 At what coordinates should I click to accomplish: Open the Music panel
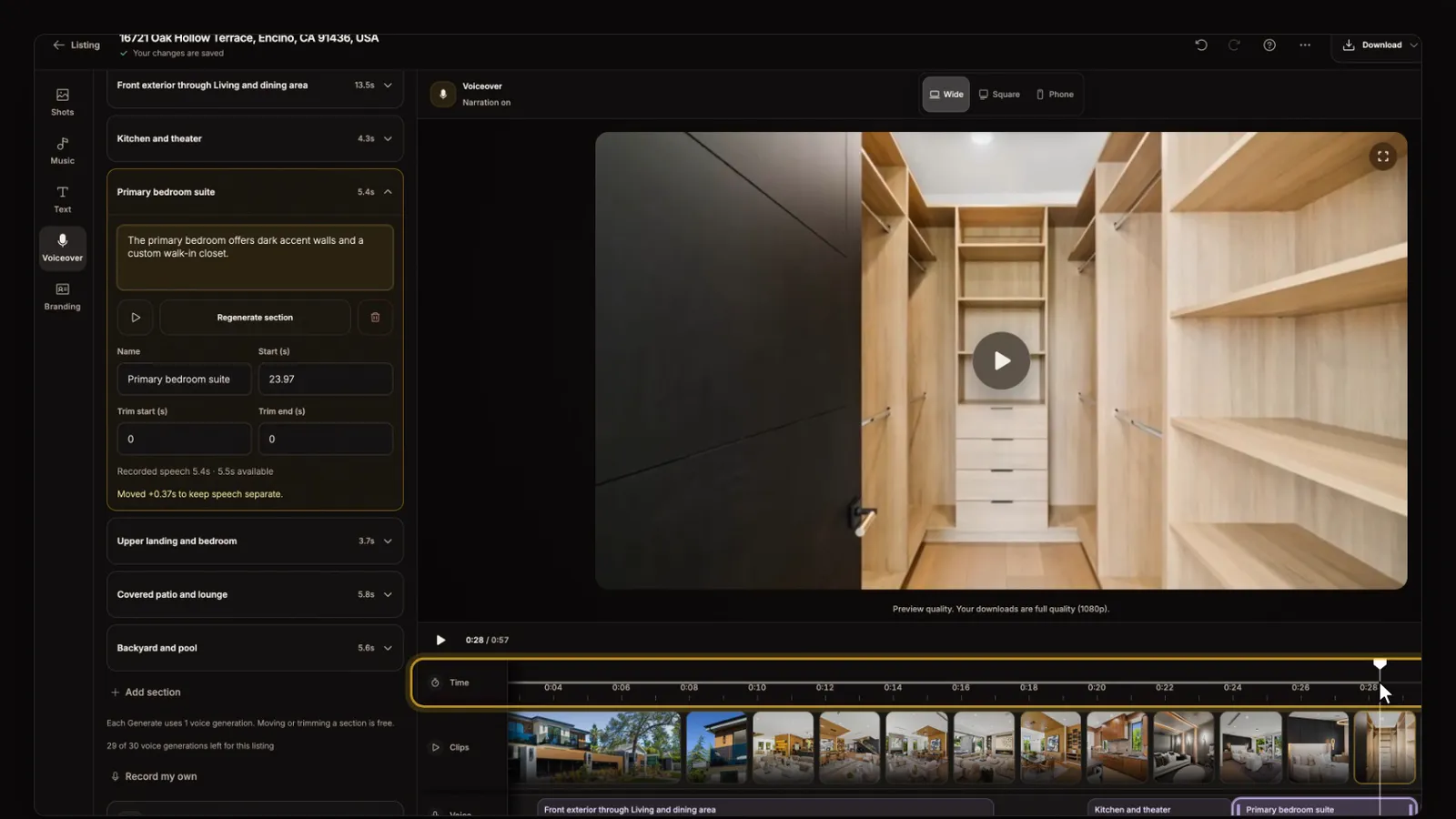click(x=62, y=150)
